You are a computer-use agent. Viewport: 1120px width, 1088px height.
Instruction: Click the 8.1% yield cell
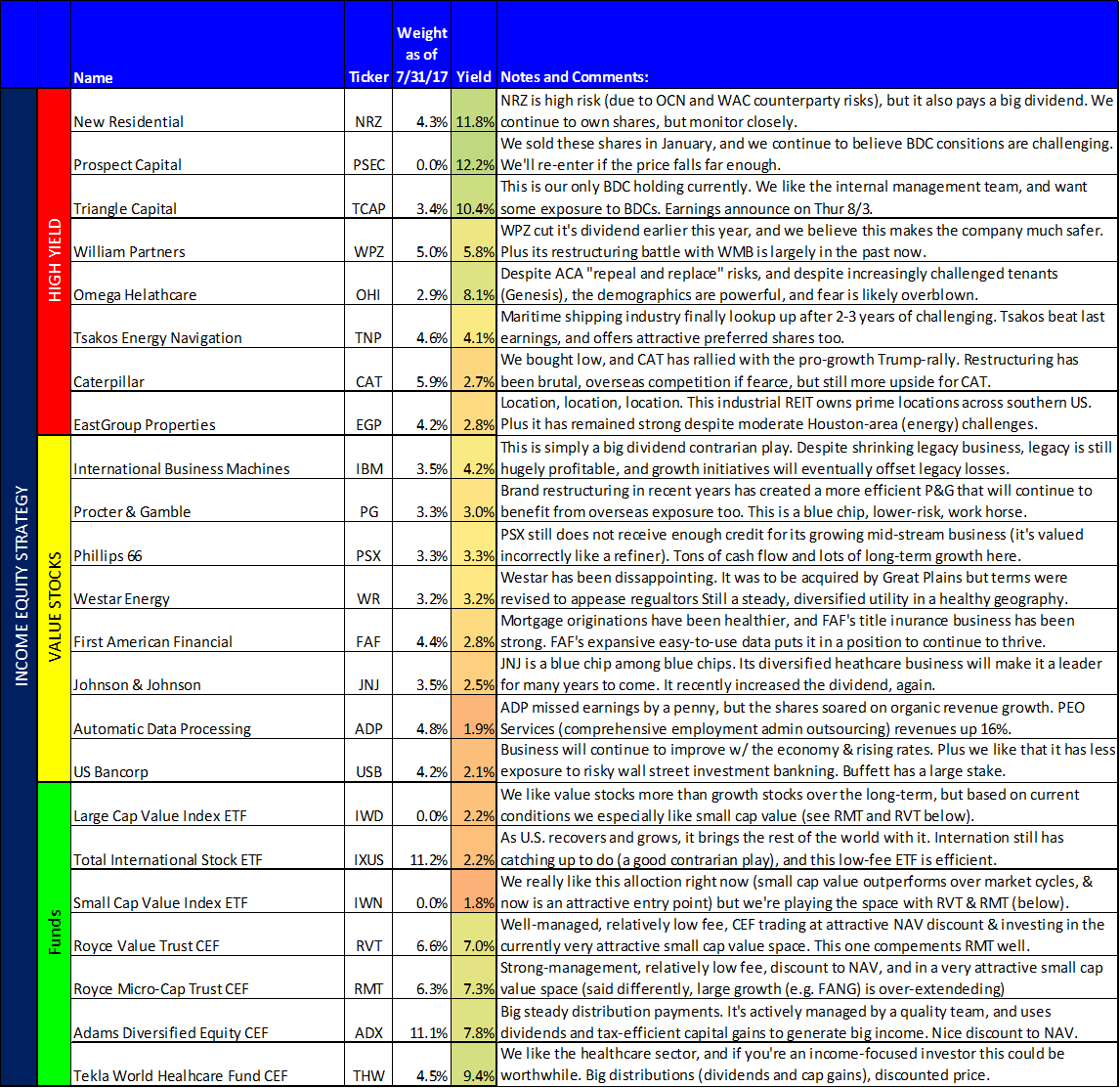coord(474,283)
